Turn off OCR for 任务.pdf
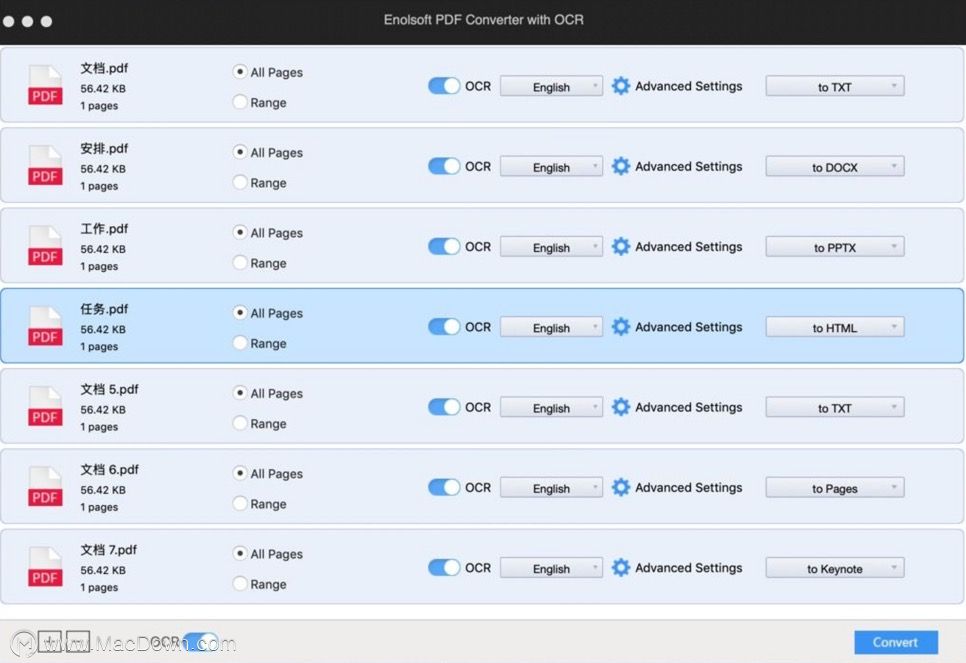966x663 pixels. pyautogui.click(x=444, y=327)
